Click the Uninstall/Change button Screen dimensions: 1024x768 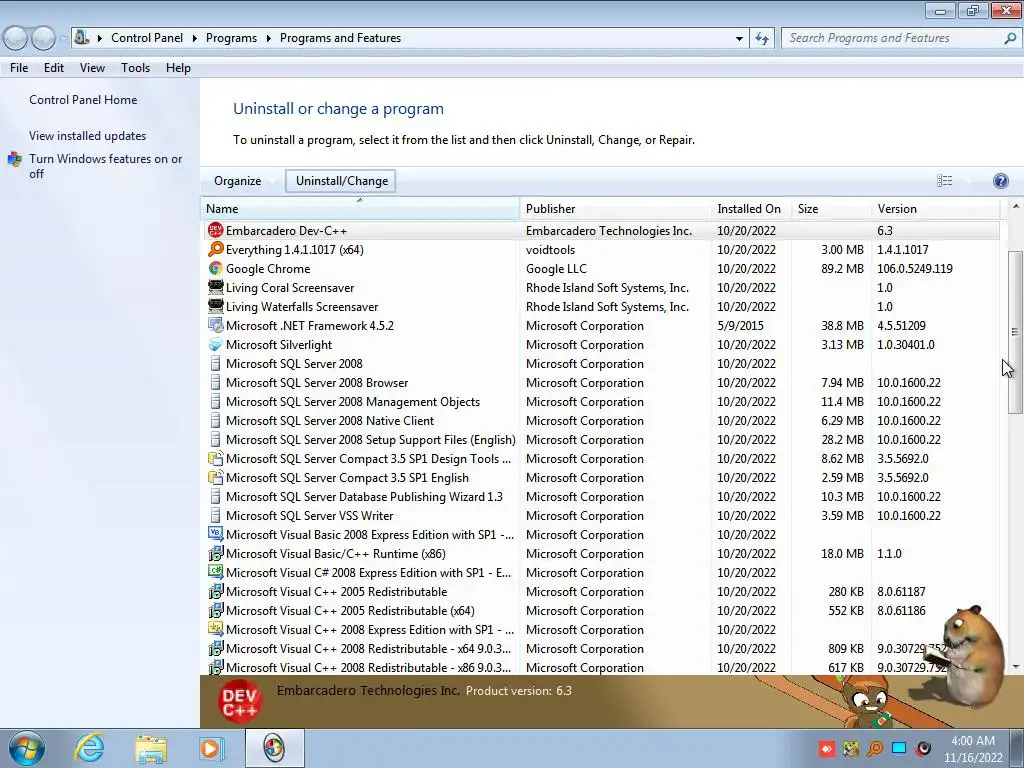[x=342, y=181]
